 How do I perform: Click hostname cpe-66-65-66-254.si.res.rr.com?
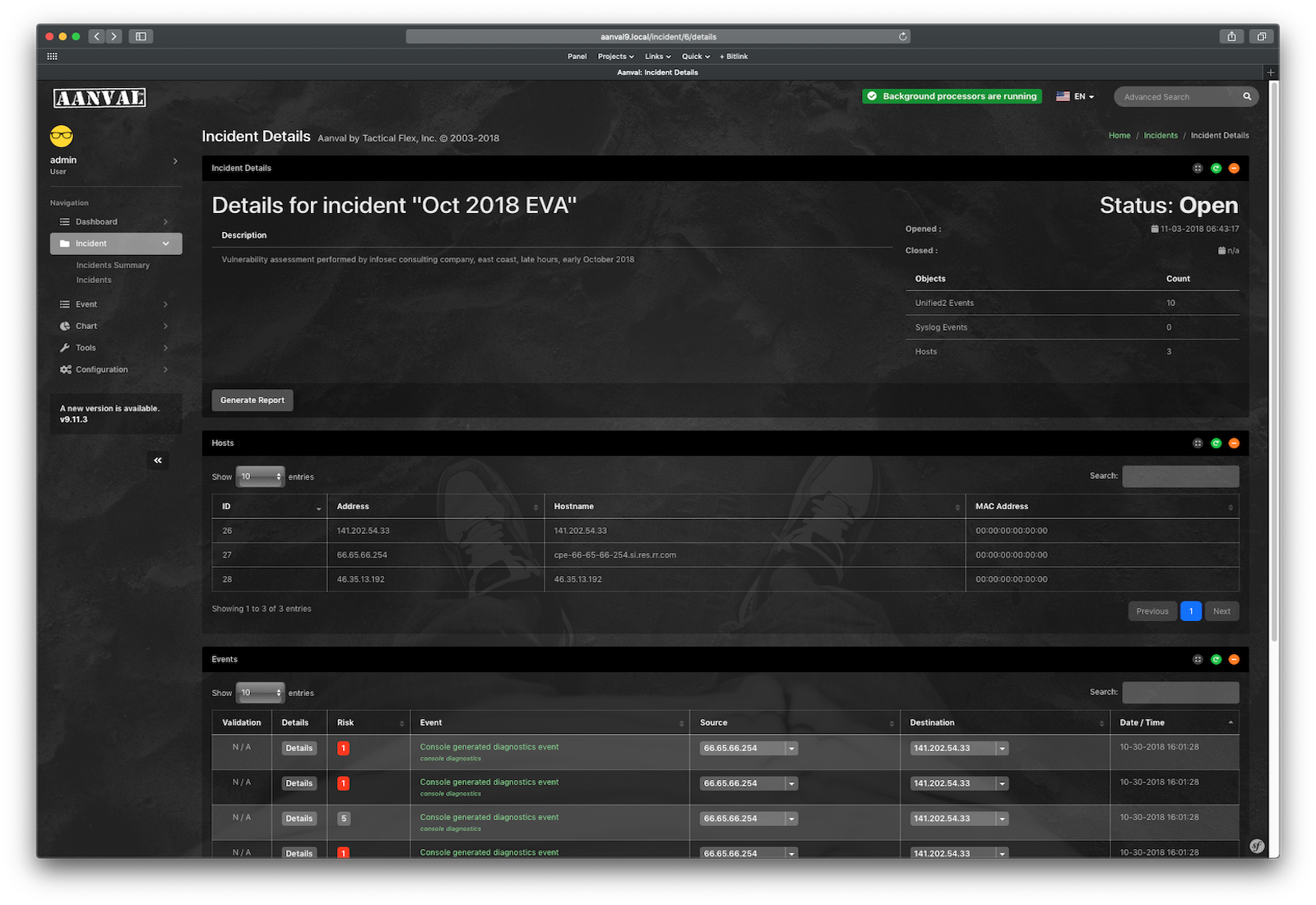(615, 555)
